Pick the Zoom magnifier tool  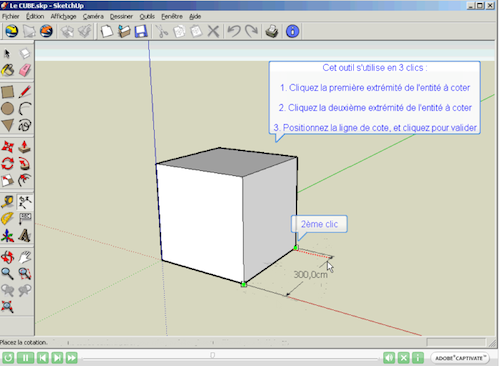[7, 274]
